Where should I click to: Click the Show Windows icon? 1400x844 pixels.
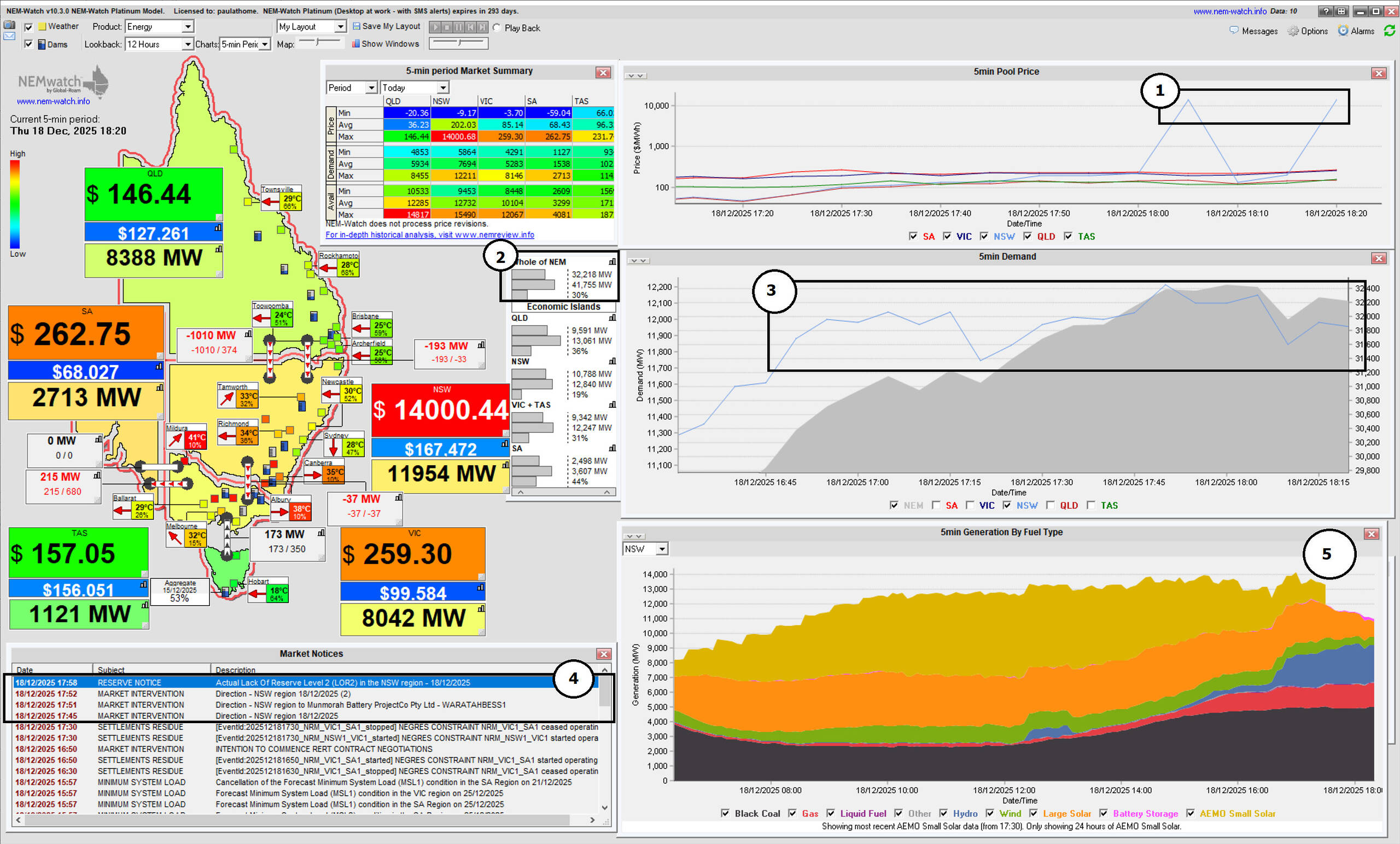point(356,44)
